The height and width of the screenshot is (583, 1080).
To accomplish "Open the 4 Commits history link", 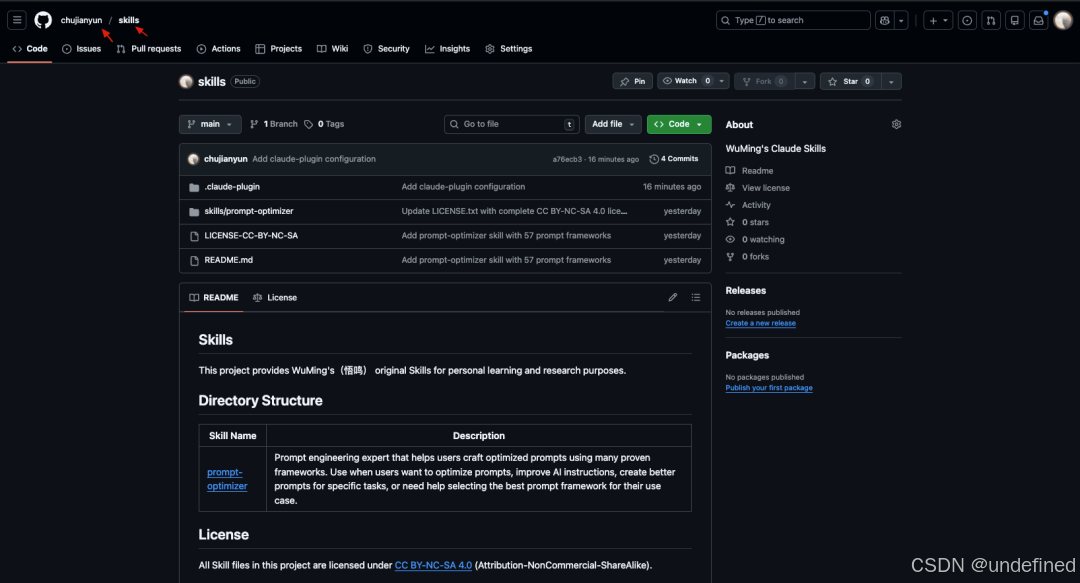I will (x=674, y=159).
